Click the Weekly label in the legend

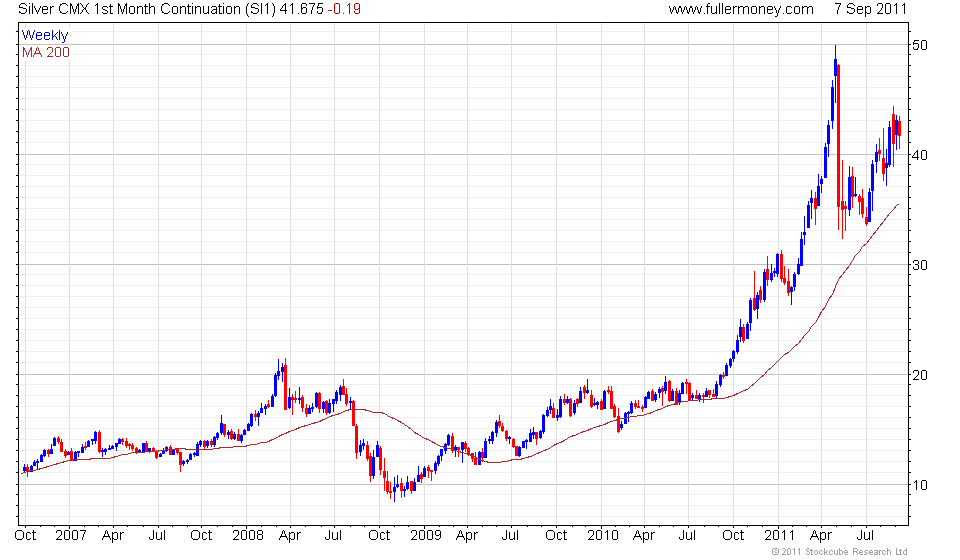pyautogui.click(x=45, y=35)
